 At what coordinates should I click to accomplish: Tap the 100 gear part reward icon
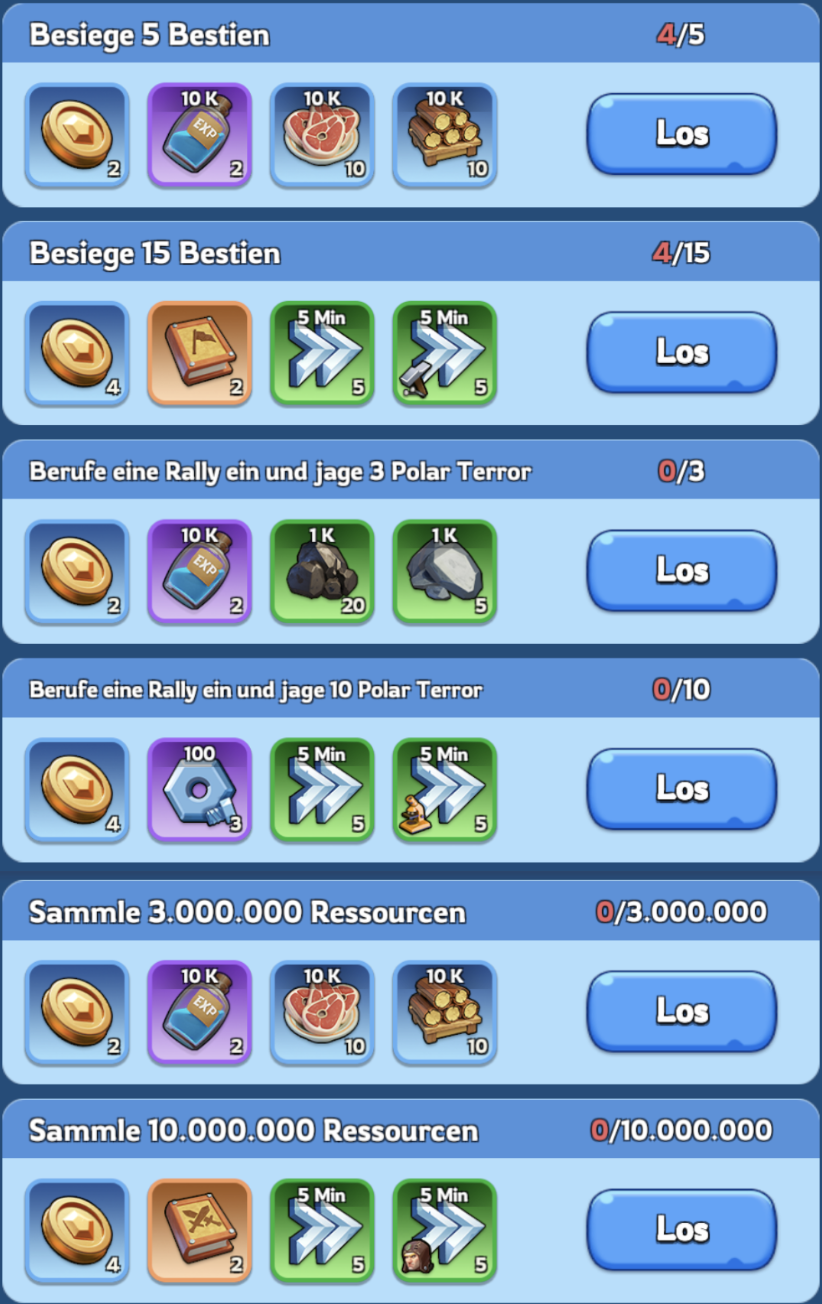point(200,790)
